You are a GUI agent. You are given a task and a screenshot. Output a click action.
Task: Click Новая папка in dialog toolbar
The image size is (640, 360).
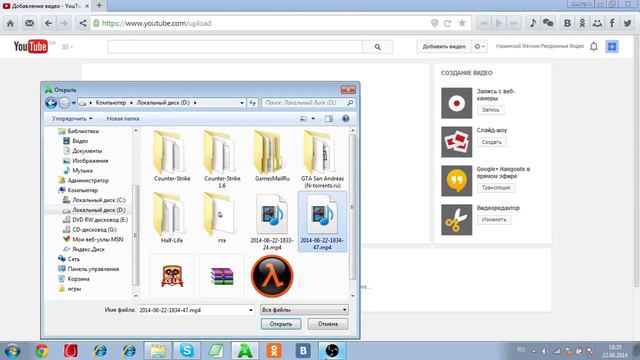tap(123, 119)
